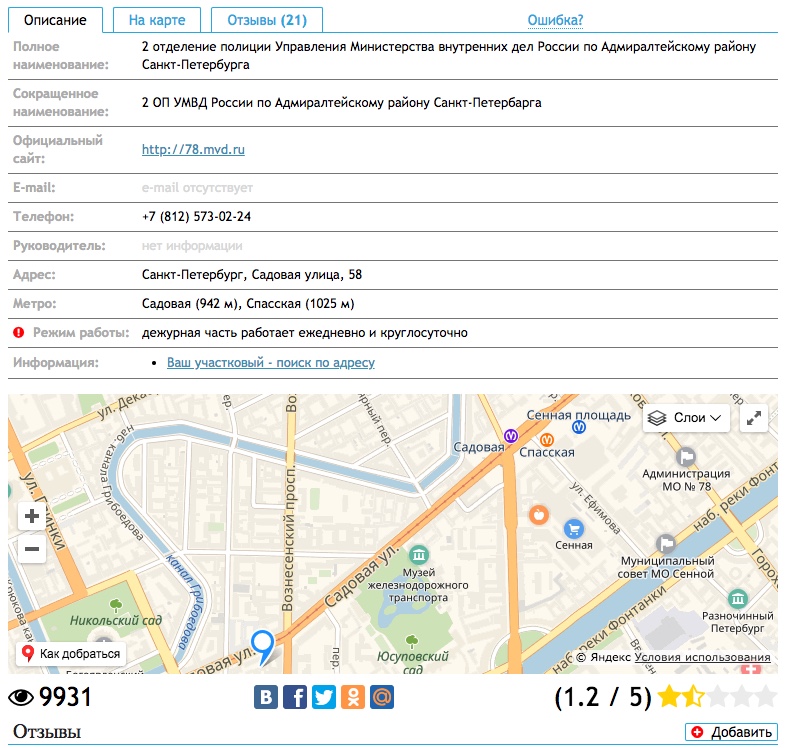This screenshot has height=748, width=802.
Task: Open Ваш участковый search link
Action: pyautogui.click(x=270, y=363)
